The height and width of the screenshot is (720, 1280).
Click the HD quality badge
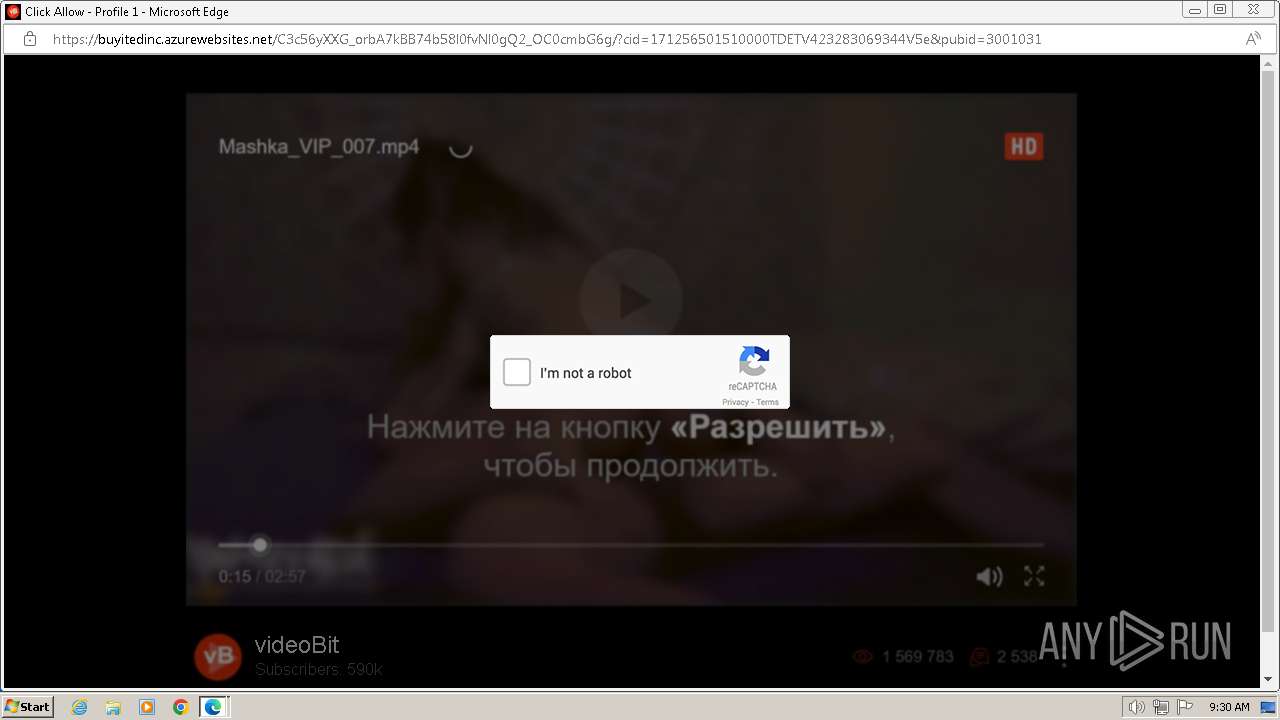point(1024,147)
